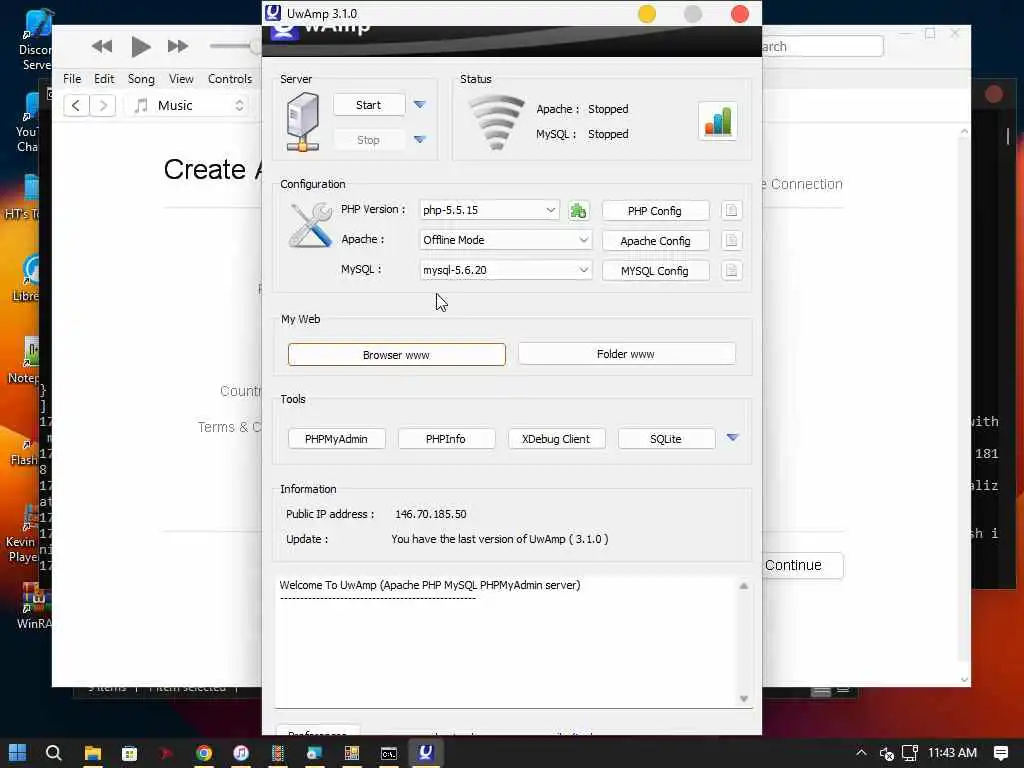
Task: Click the Stop server button
Action: pyautogui.click(x=369, y=140)
